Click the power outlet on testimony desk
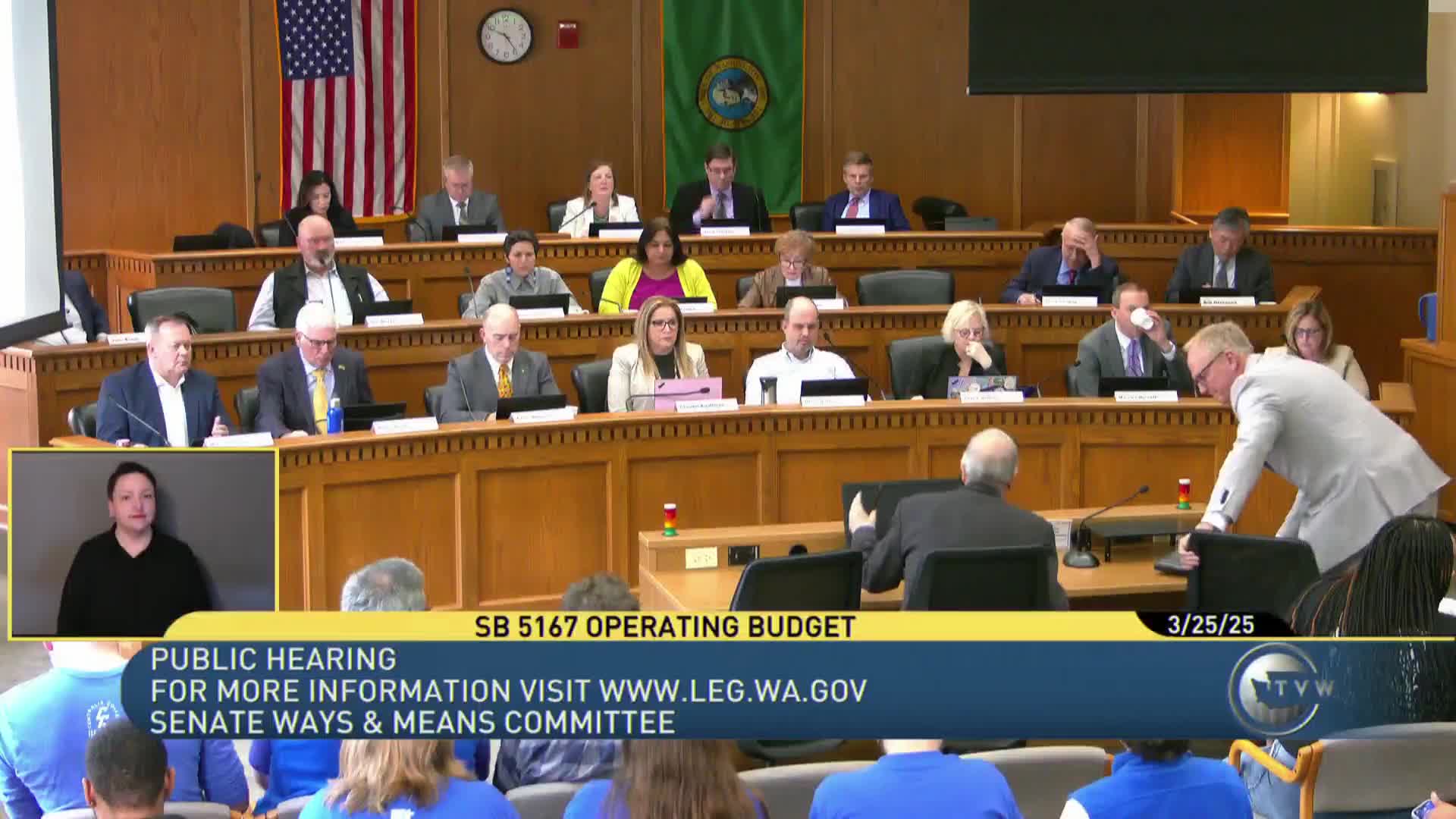 pyautogui.click(x=701, y=557)
